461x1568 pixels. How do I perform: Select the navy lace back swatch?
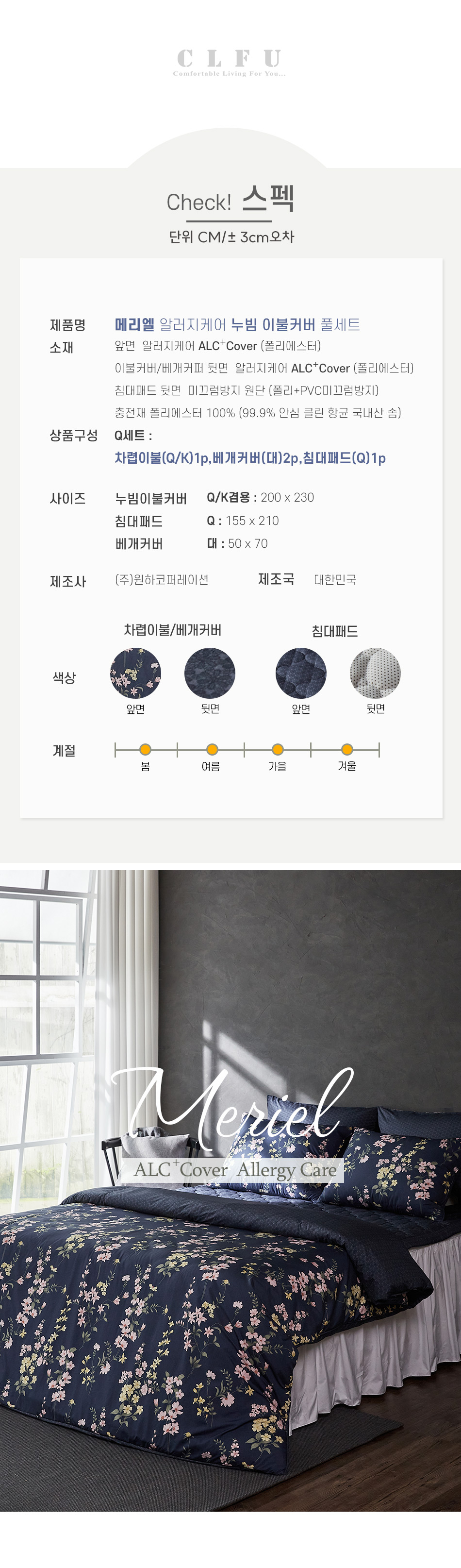tap(210, 673)
